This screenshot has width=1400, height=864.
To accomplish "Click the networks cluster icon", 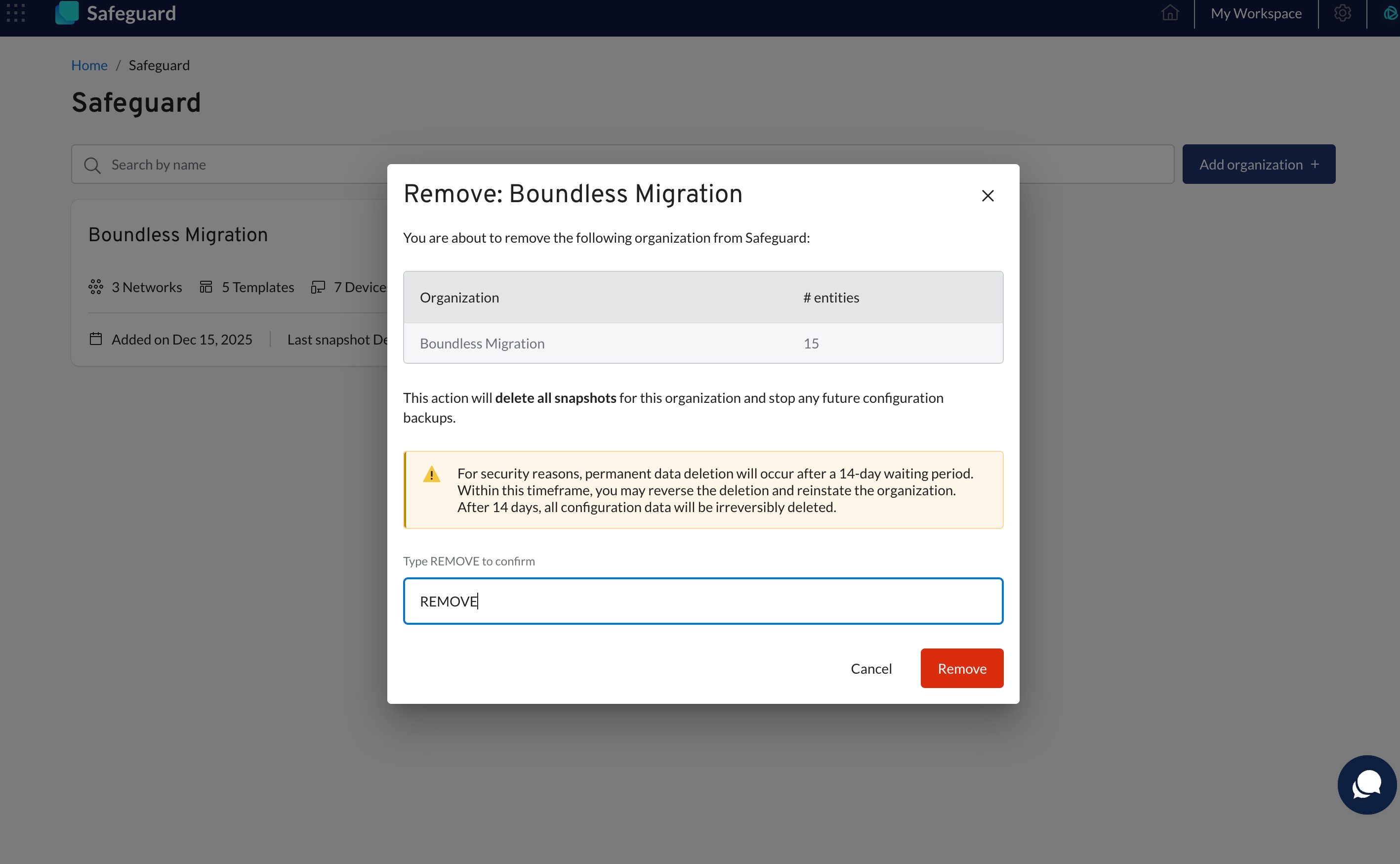I will [96, 287].
